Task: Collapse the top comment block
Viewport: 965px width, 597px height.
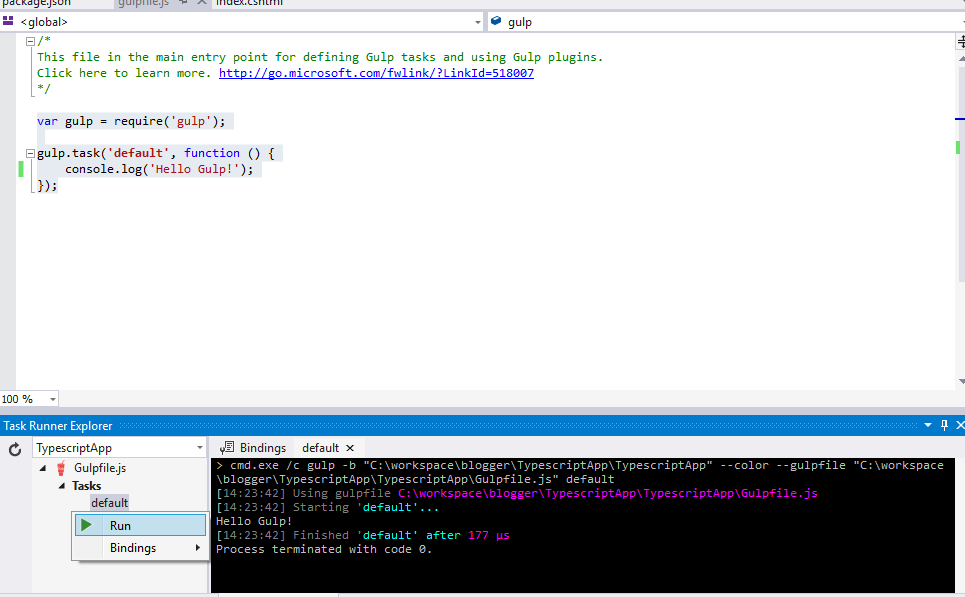Action: (x=30, y=41)
